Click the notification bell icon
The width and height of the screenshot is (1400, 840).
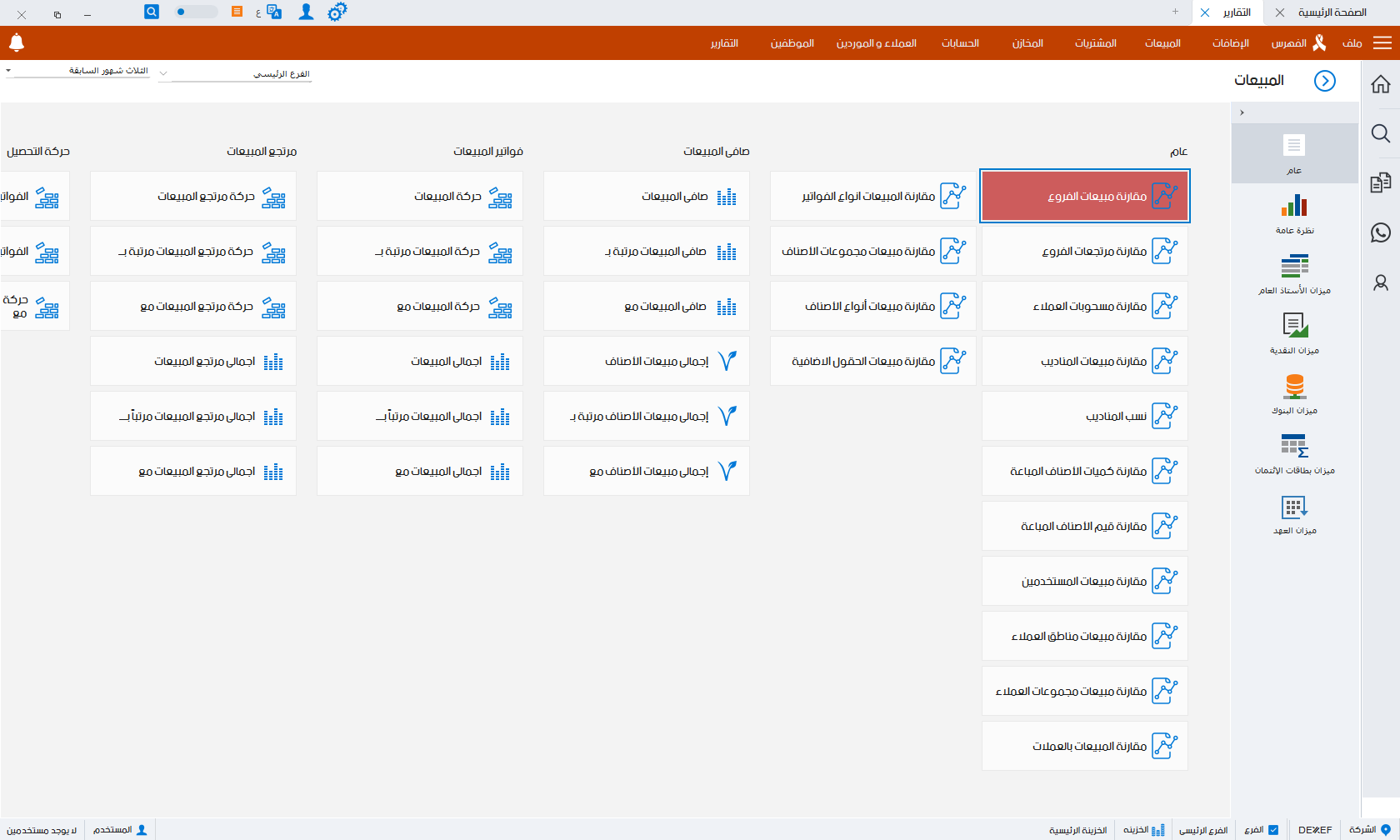pos(17,42)
